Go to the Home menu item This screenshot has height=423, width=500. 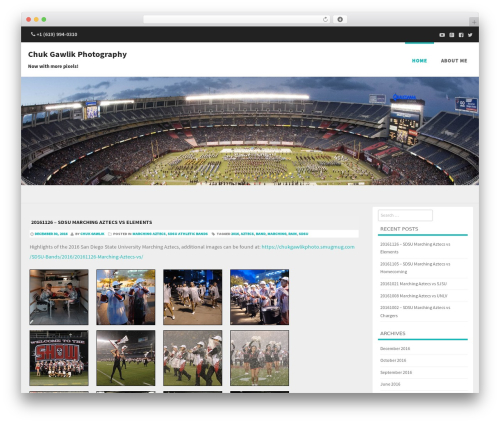point(419,61)
